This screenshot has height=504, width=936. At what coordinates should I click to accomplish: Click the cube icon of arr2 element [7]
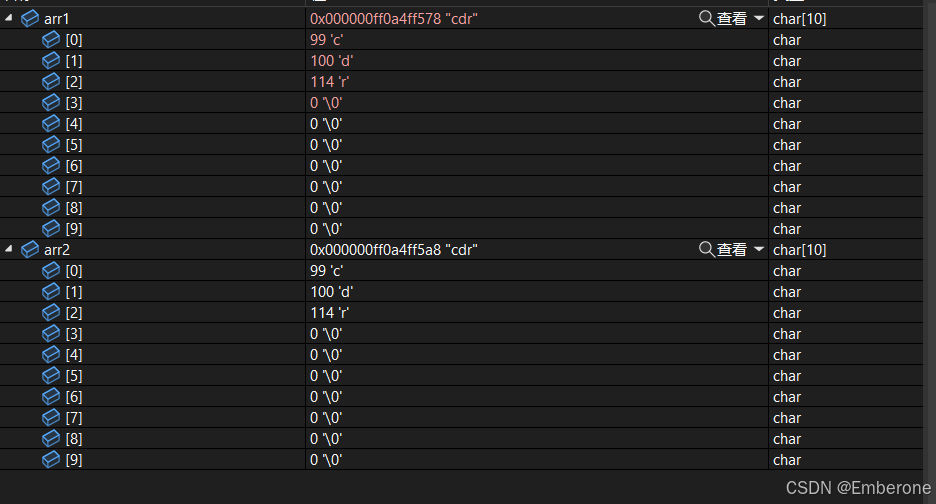[x=51, y=417]
